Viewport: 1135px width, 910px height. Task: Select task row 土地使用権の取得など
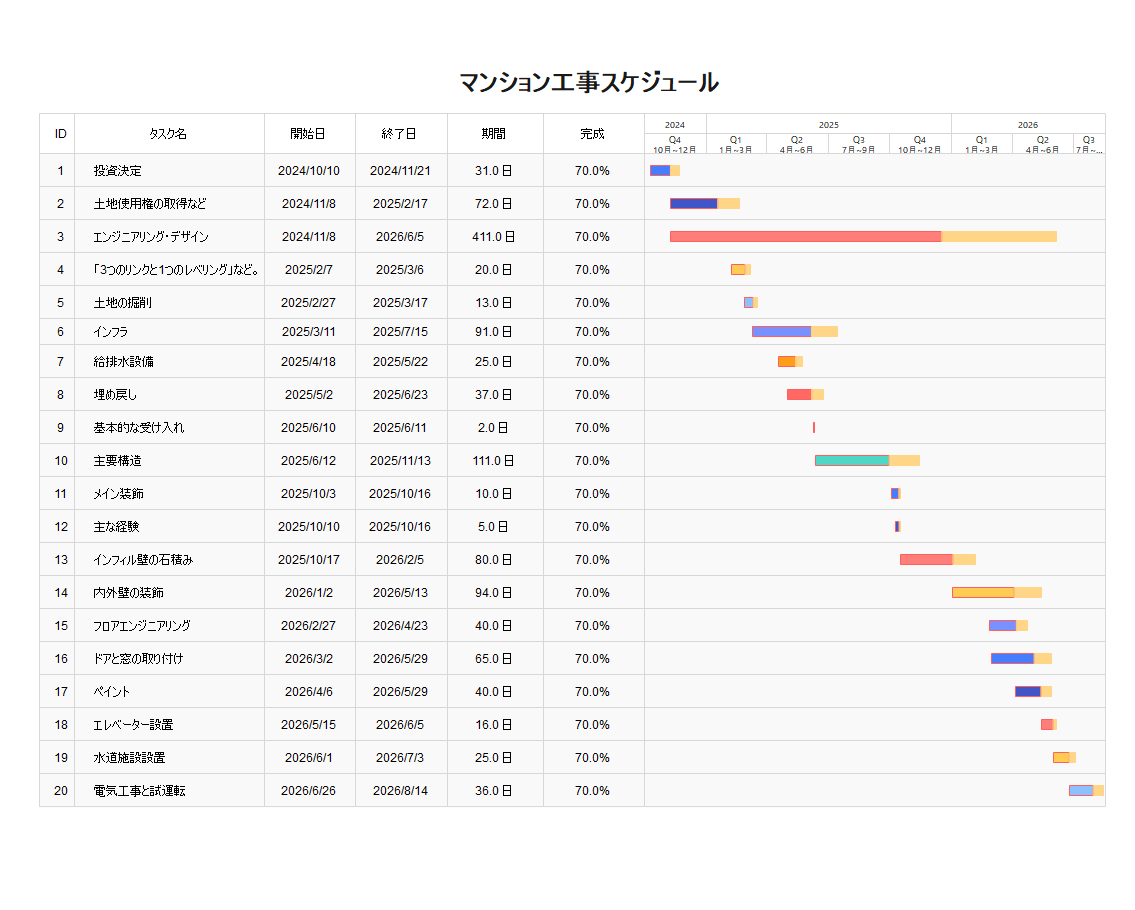click(150, 204)
